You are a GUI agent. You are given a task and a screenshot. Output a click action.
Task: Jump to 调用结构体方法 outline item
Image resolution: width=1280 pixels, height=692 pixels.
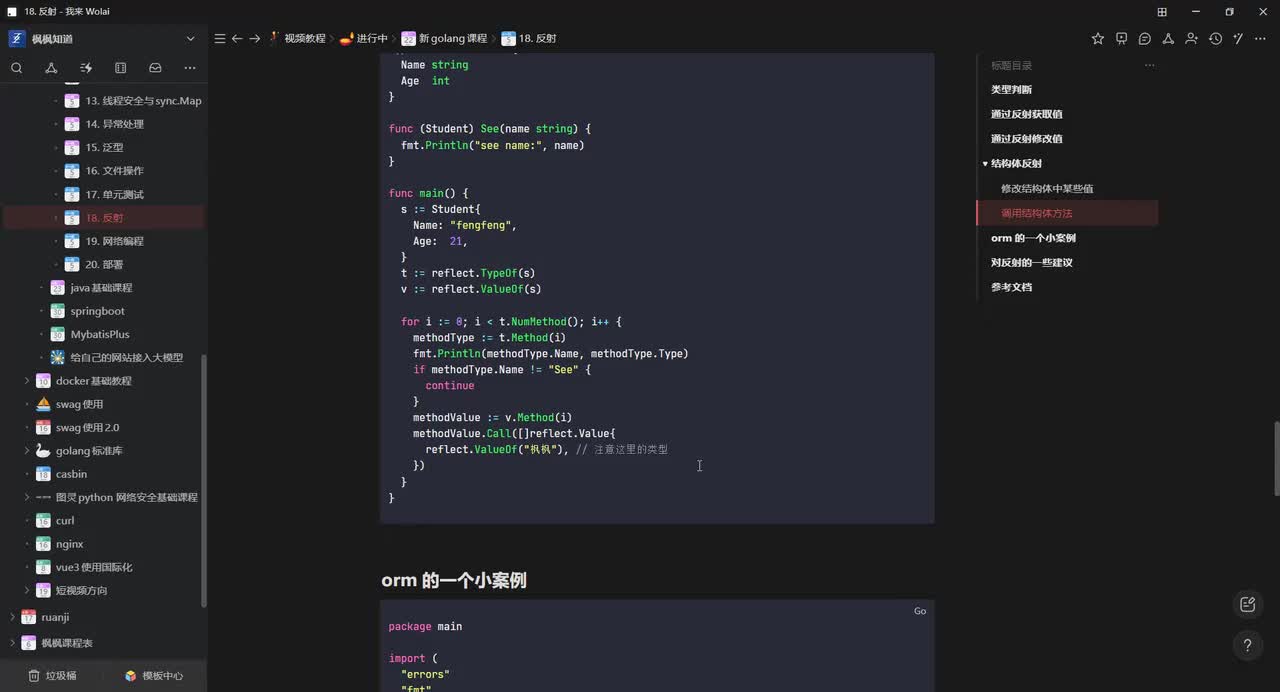pos(1036,213)
